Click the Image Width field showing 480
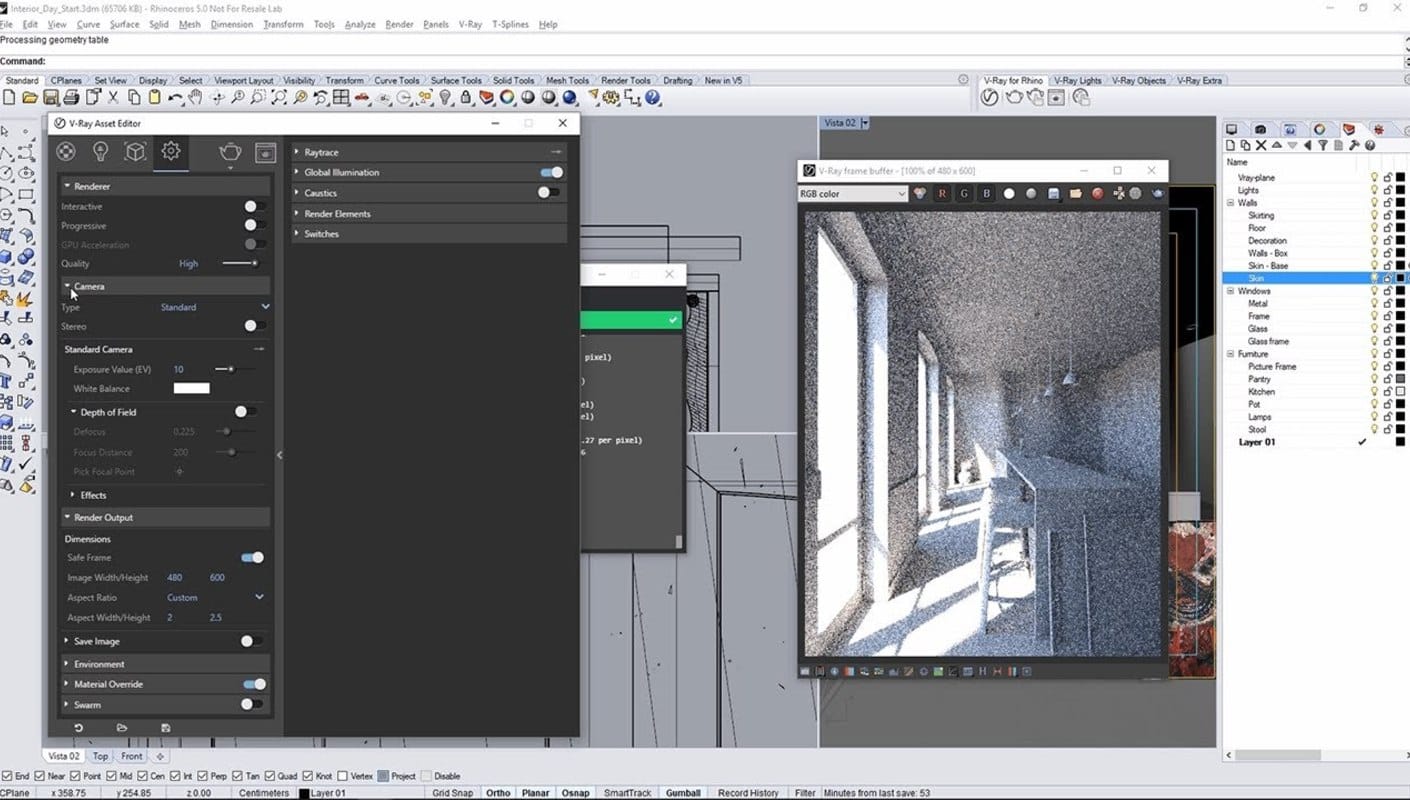 pos(175,577)
